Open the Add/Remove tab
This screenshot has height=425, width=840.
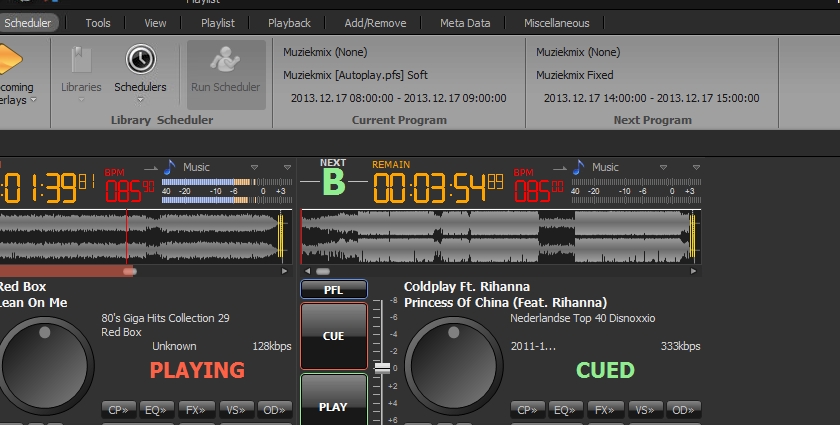point(375,23)
